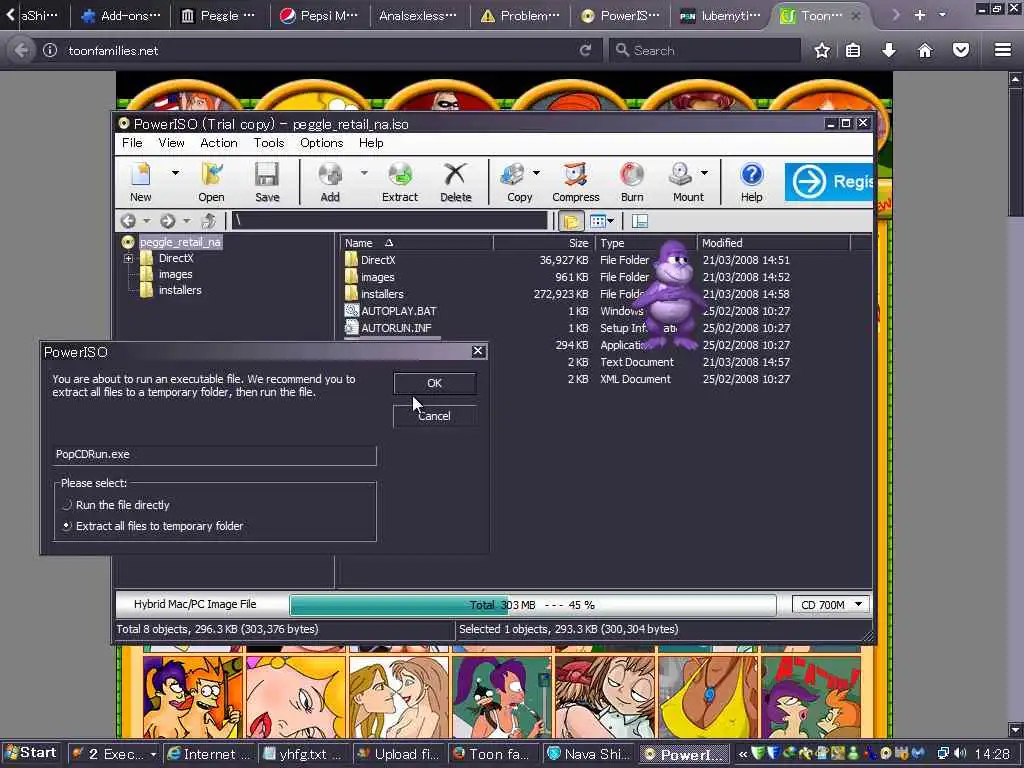
Task: Click the Firefox bookmark star icon
Action: (822, 50)
